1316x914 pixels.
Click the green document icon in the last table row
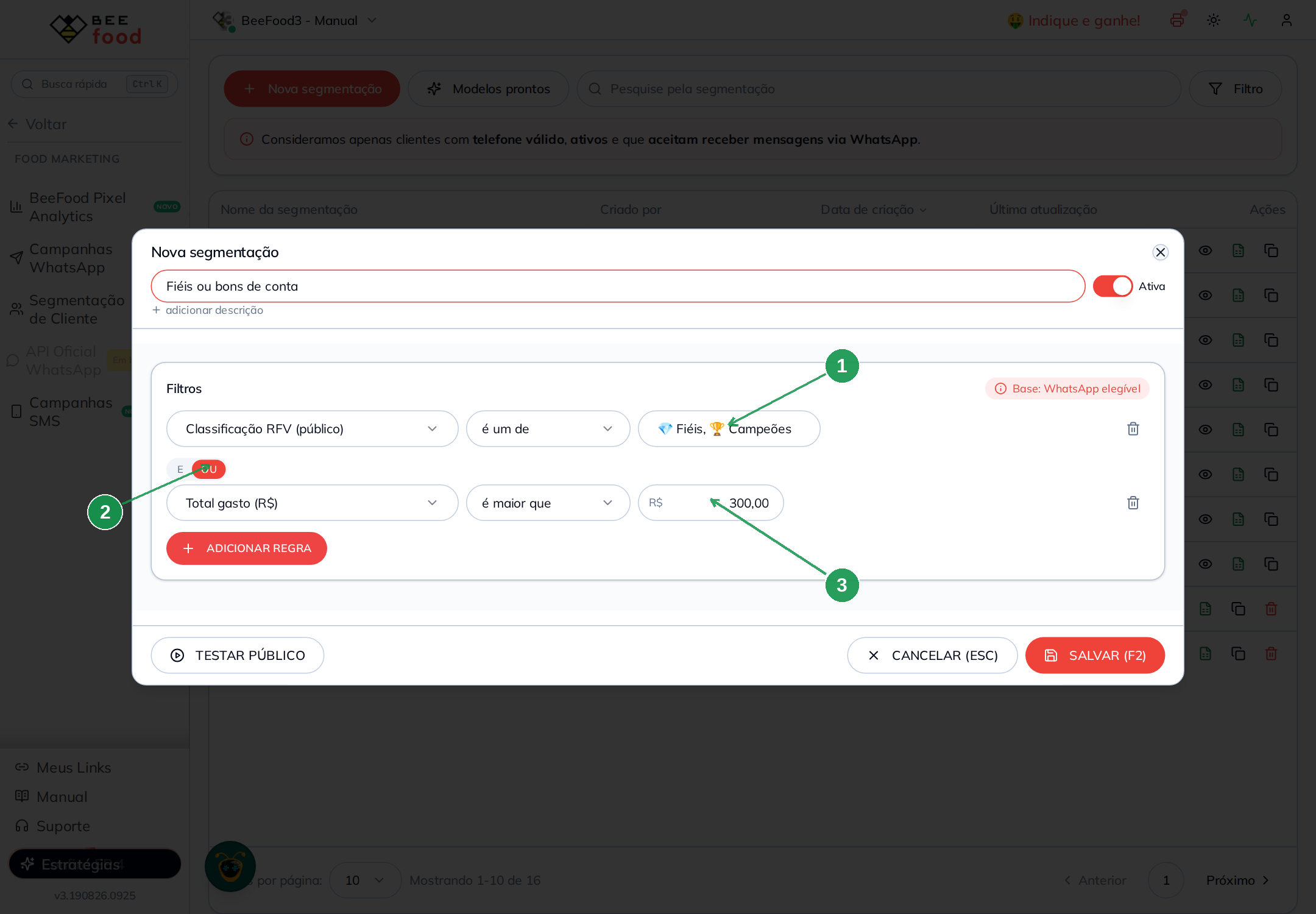point(1205,654)
